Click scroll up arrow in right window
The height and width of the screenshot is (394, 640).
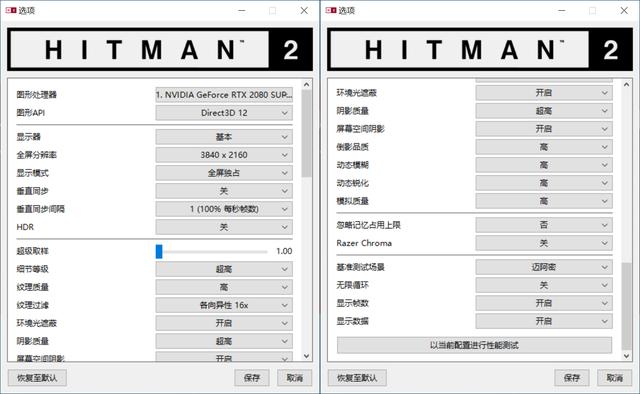[x=627, y=84]
